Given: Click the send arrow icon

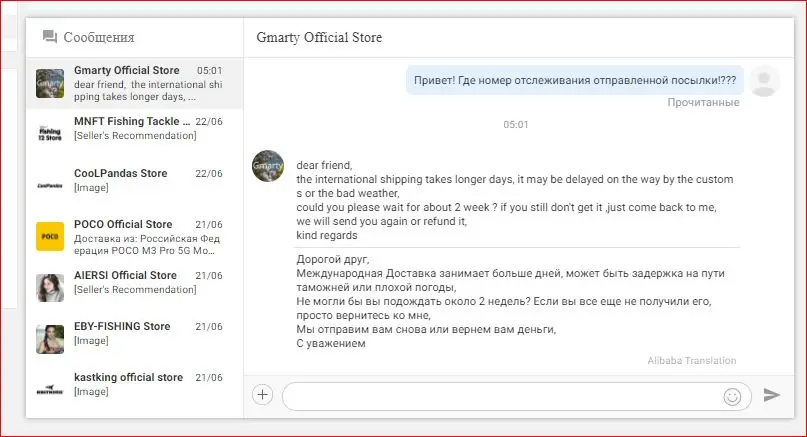Looking at the screenshot, I should click(771, 395).
